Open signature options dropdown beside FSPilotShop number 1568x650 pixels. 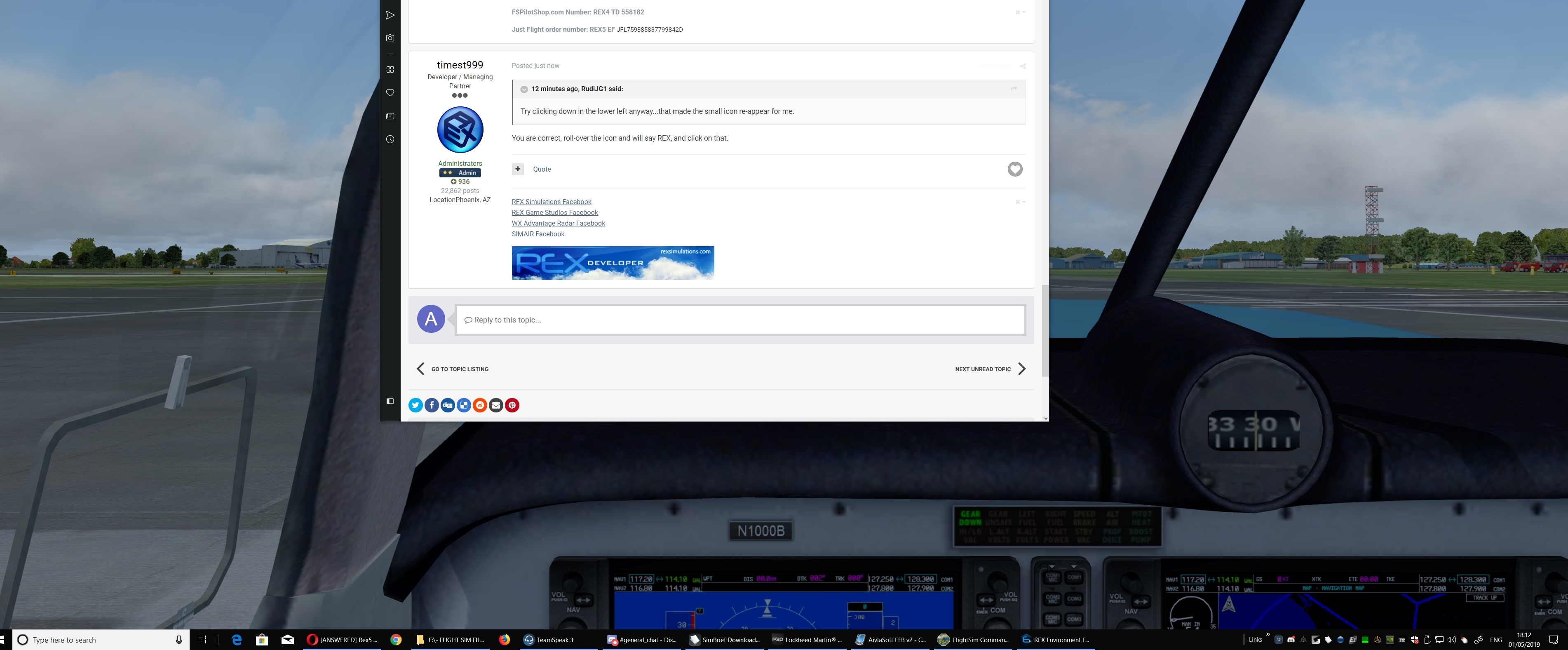point(1020,12)
